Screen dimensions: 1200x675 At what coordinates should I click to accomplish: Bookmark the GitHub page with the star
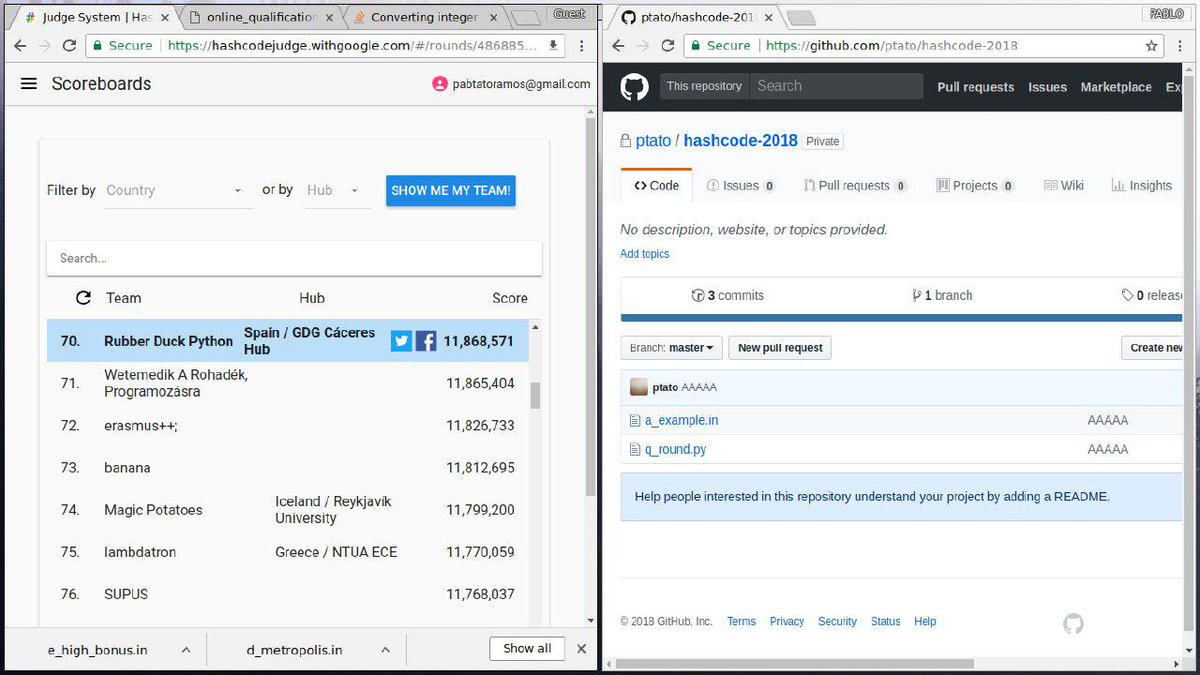[x=1151, y=46]
